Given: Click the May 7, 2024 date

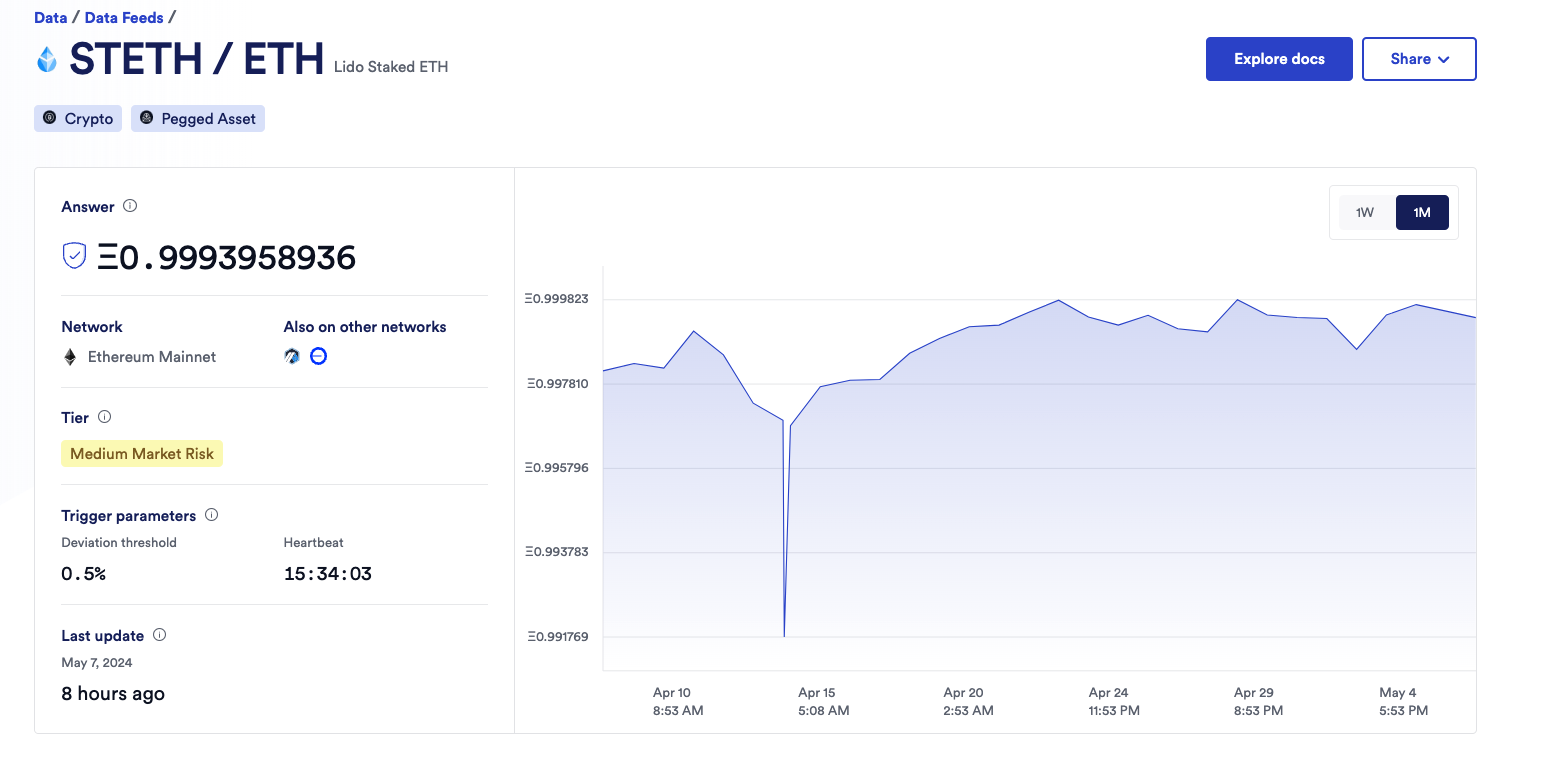Looking at the screenshot, I should [x=97, y=662].
